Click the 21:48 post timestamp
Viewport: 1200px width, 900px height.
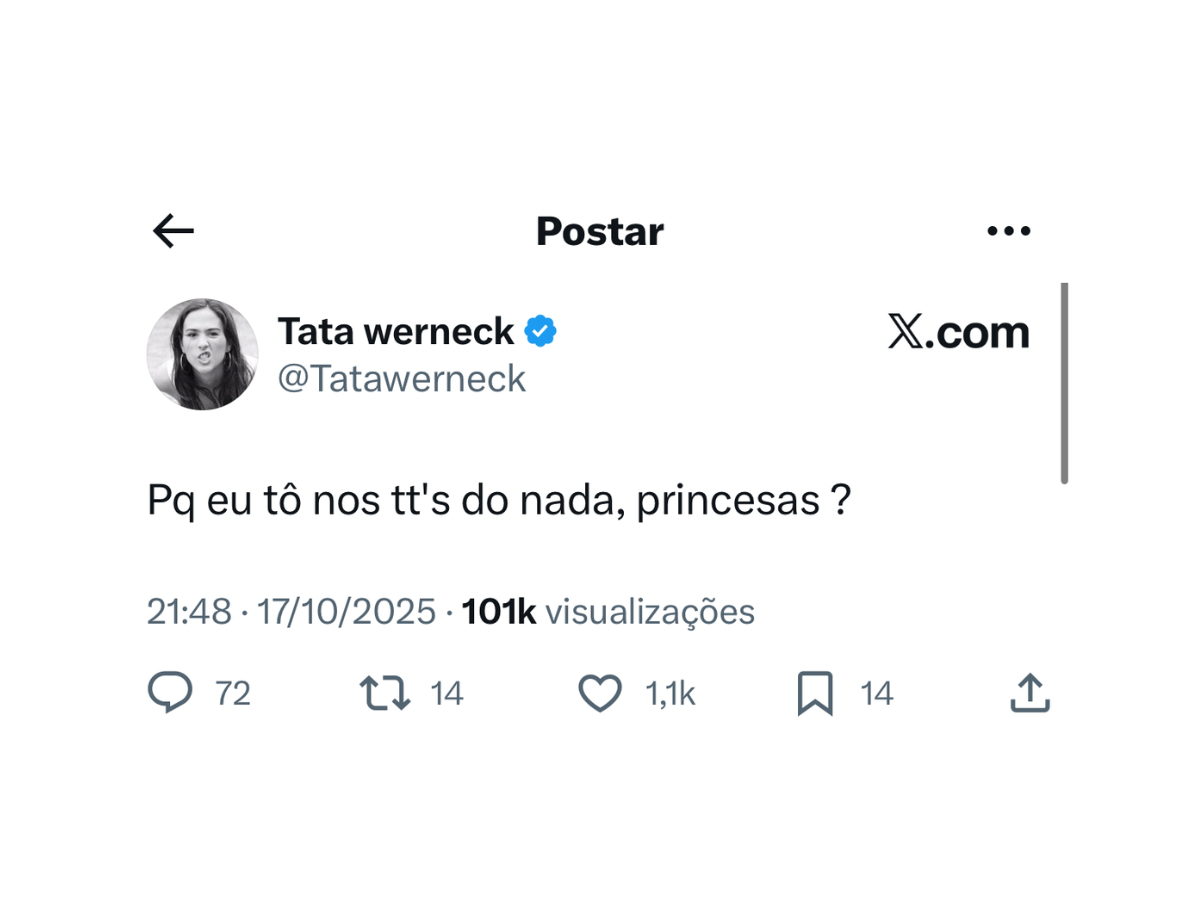[189, 612]
